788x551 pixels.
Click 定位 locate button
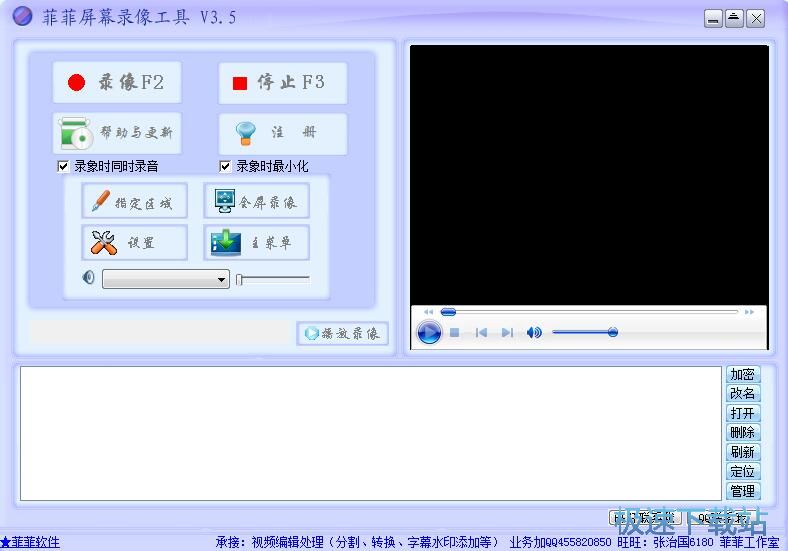click(743, 472)
